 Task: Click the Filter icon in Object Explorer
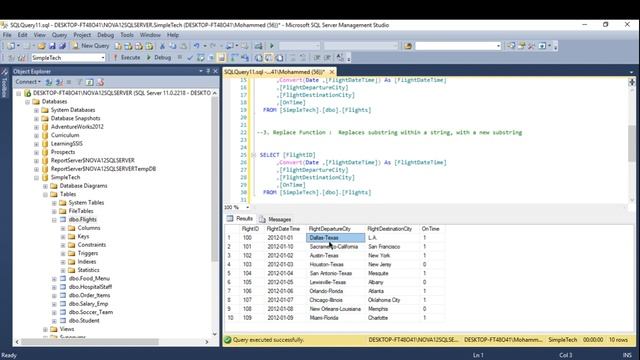click(x=80, y=82)
